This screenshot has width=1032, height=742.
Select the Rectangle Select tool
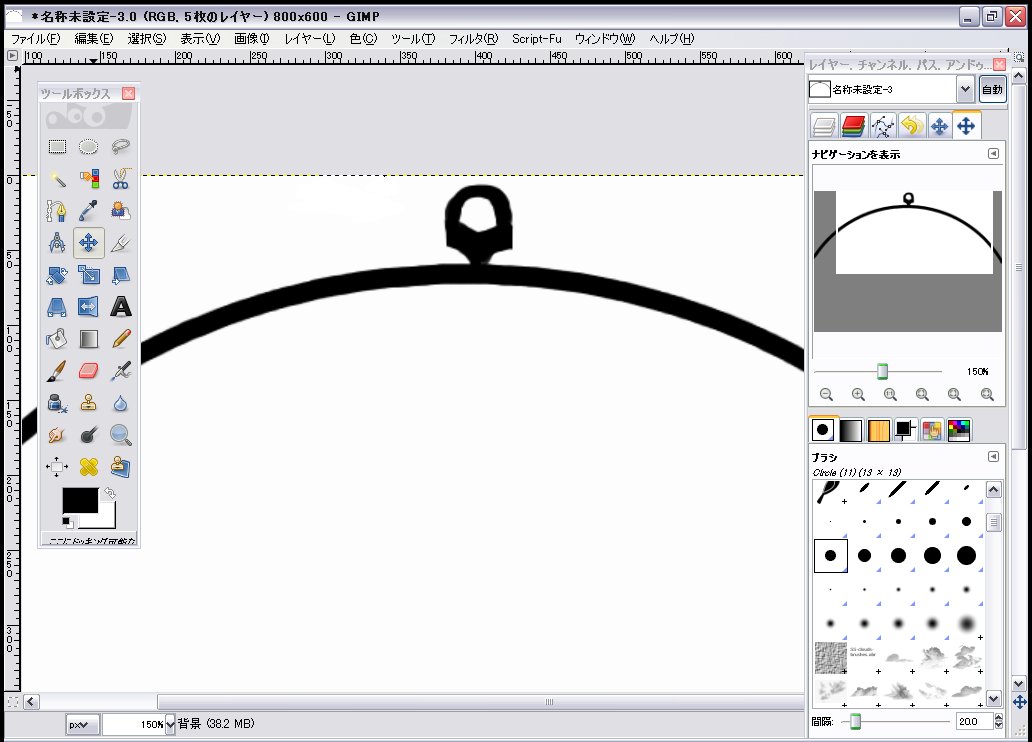[x=57, y=146]
